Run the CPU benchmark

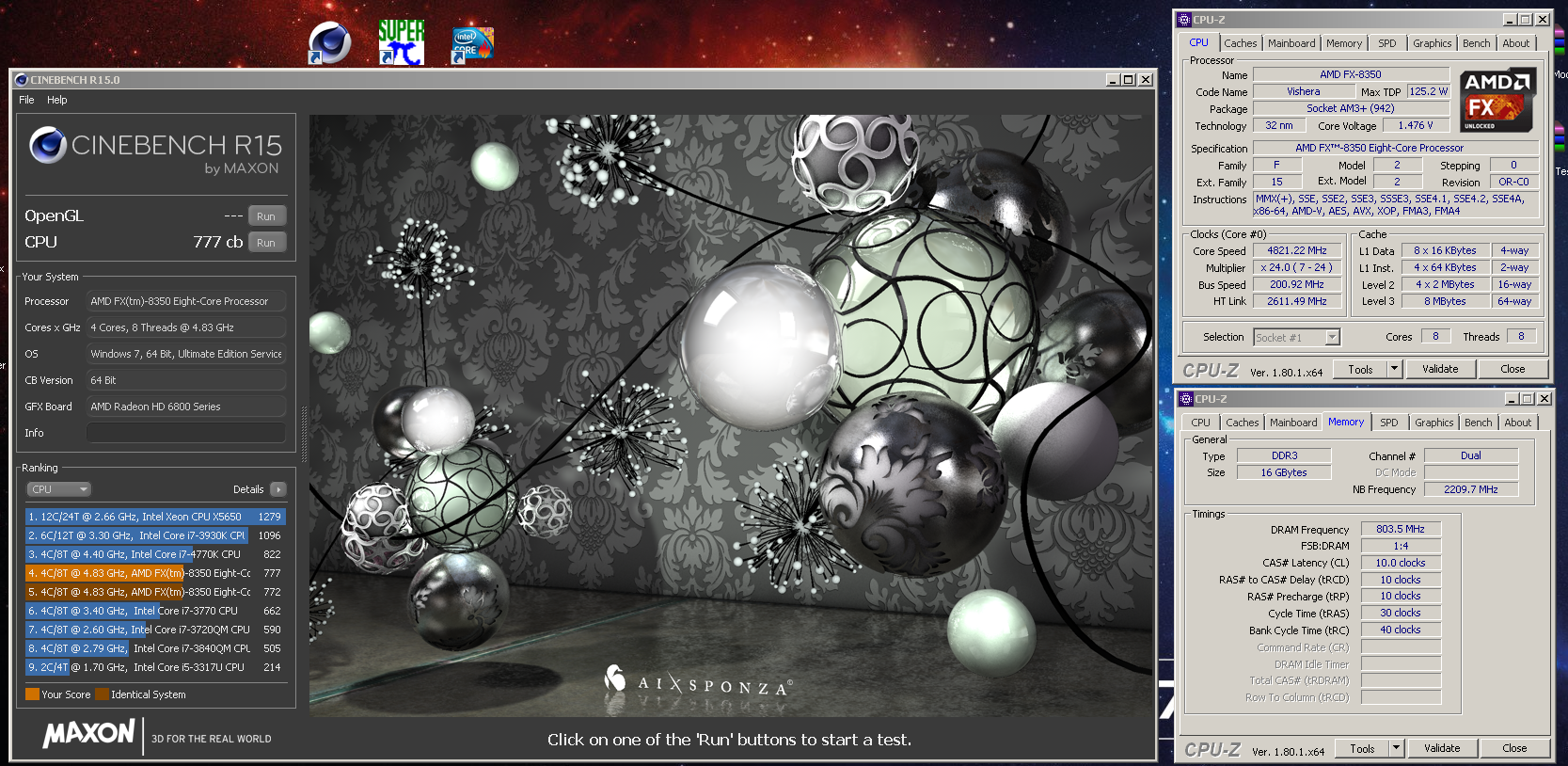click(266, 243)
